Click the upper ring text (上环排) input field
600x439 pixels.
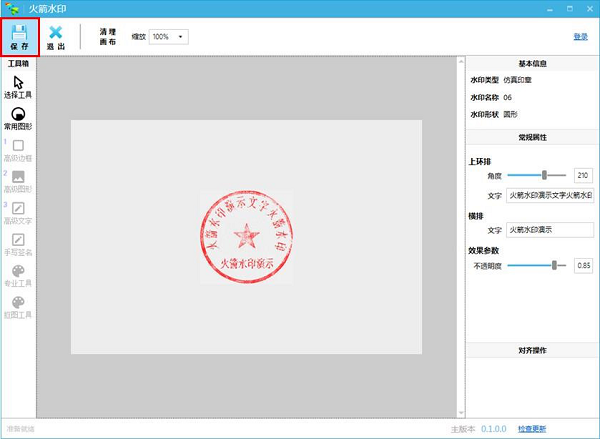(x=549, y=195)
